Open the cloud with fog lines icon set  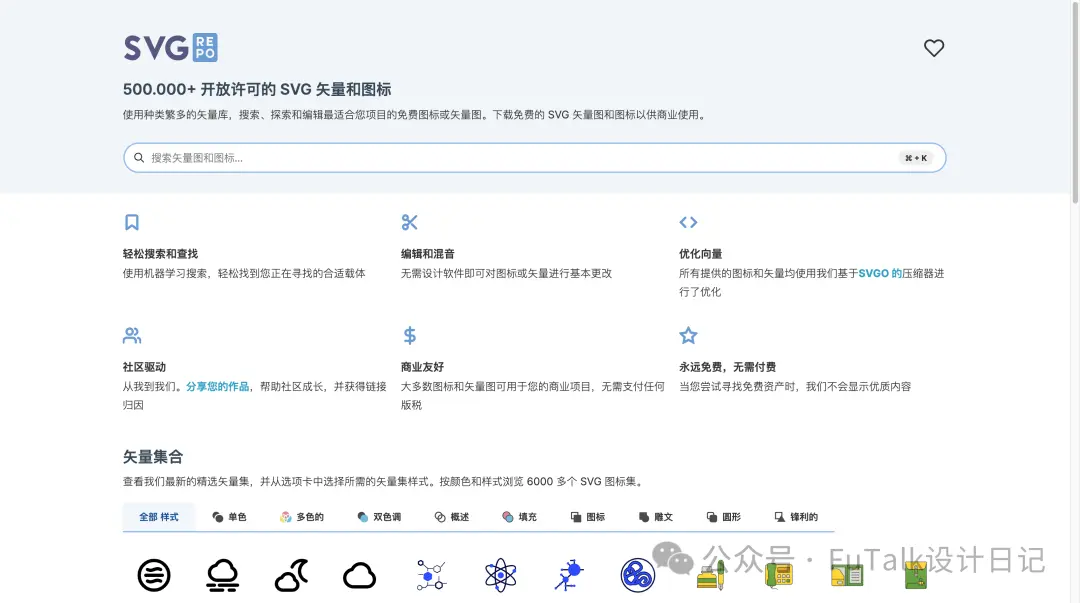coord(222,575)
